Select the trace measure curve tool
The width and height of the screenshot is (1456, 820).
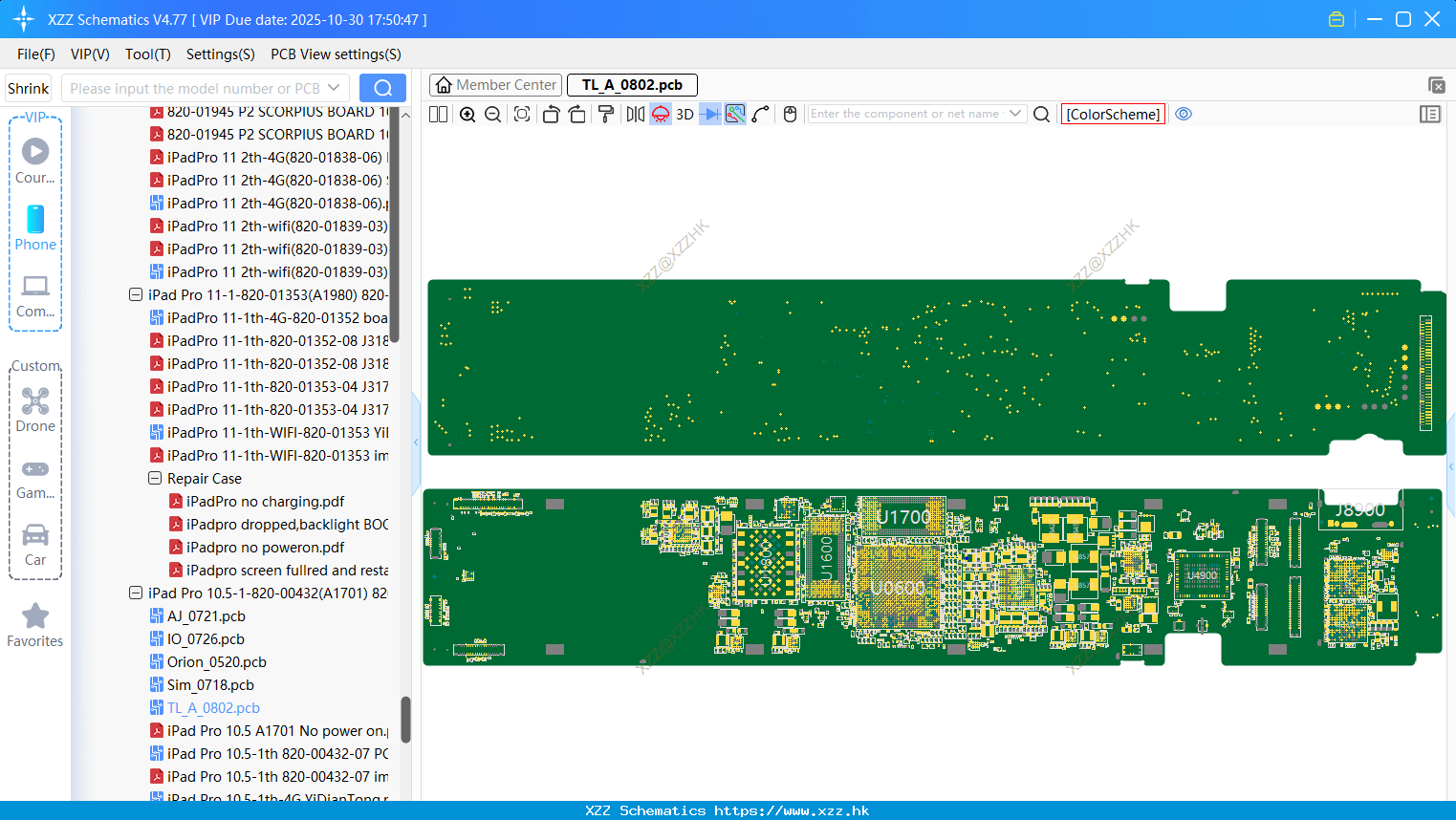[x=761, y=114]
